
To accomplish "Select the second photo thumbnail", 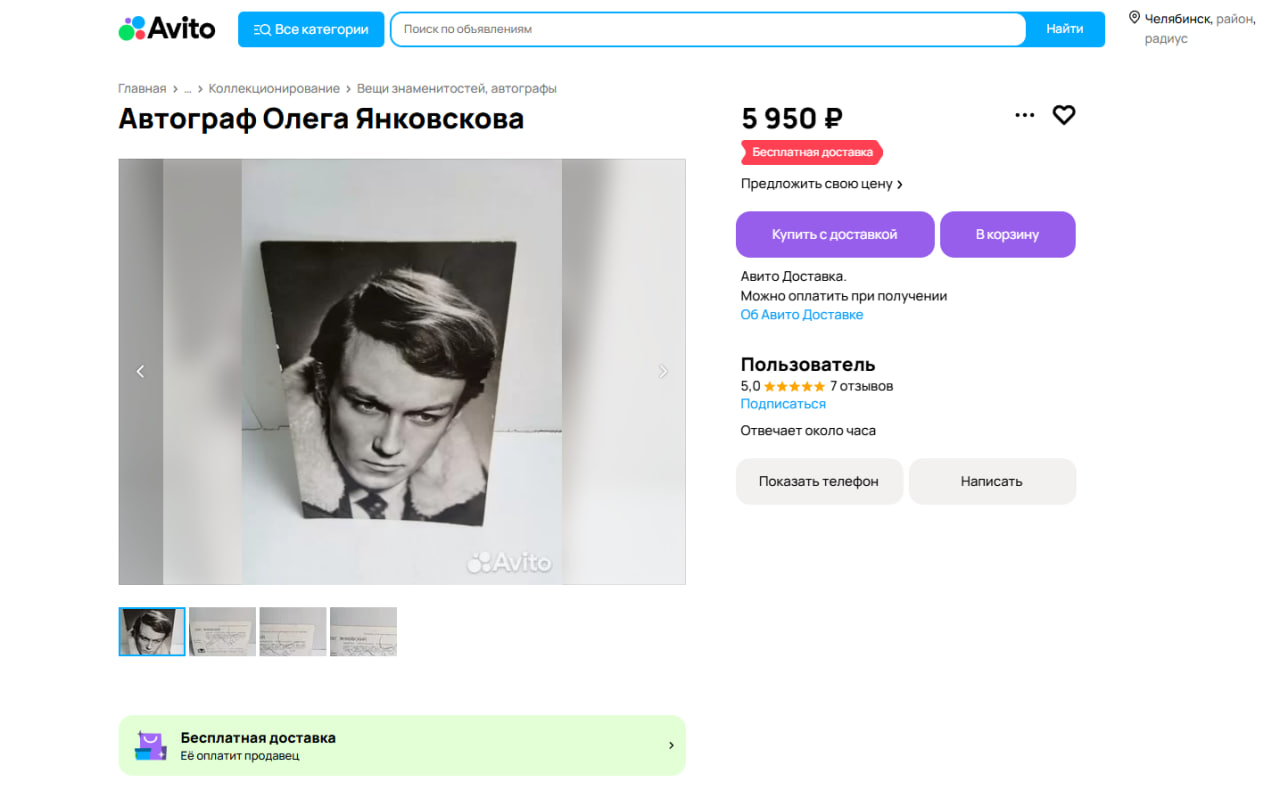I will tap(222, 631).
